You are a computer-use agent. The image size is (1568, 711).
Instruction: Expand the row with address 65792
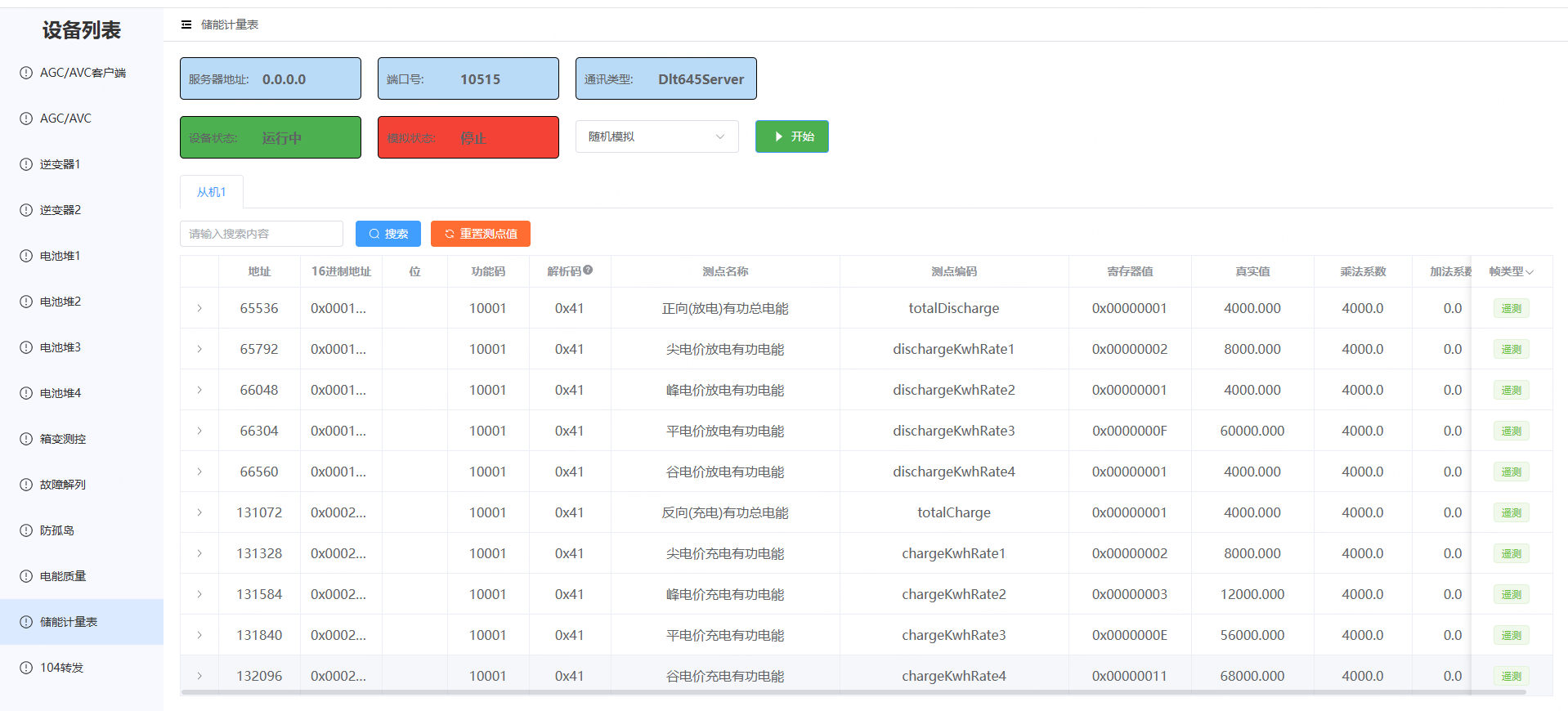pyautogui.click(x=199, y=349)
